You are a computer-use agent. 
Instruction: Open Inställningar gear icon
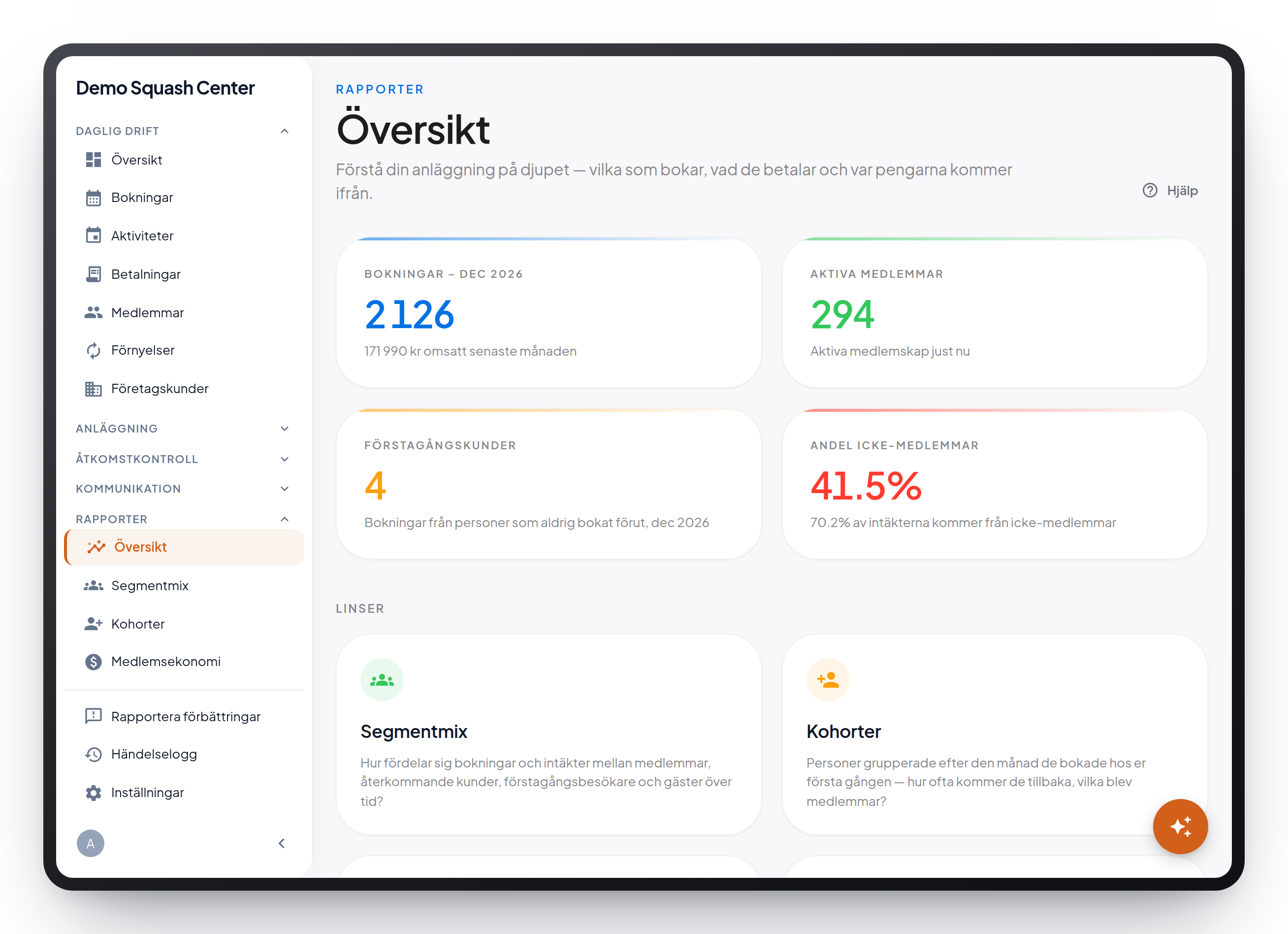tap(93, 793)
